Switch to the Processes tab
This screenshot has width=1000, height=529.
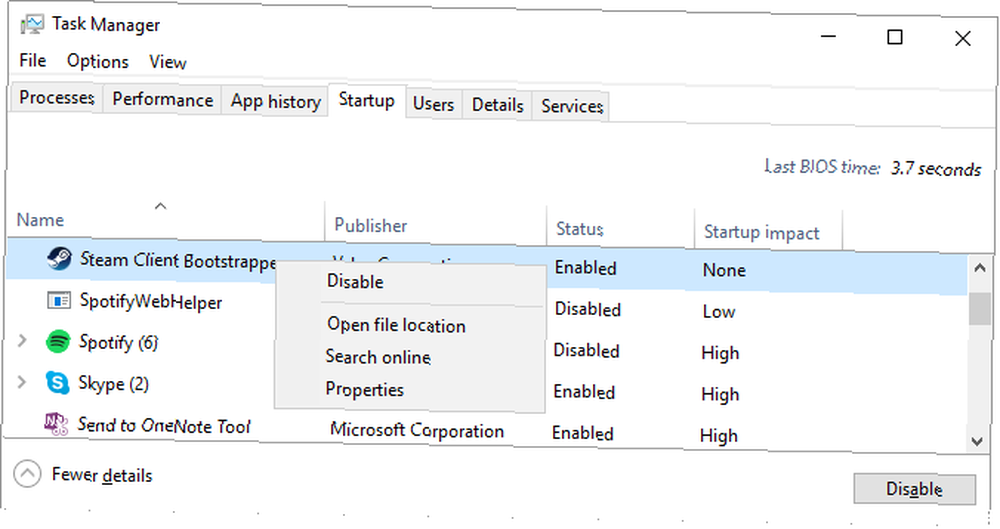tap(57, 98)
